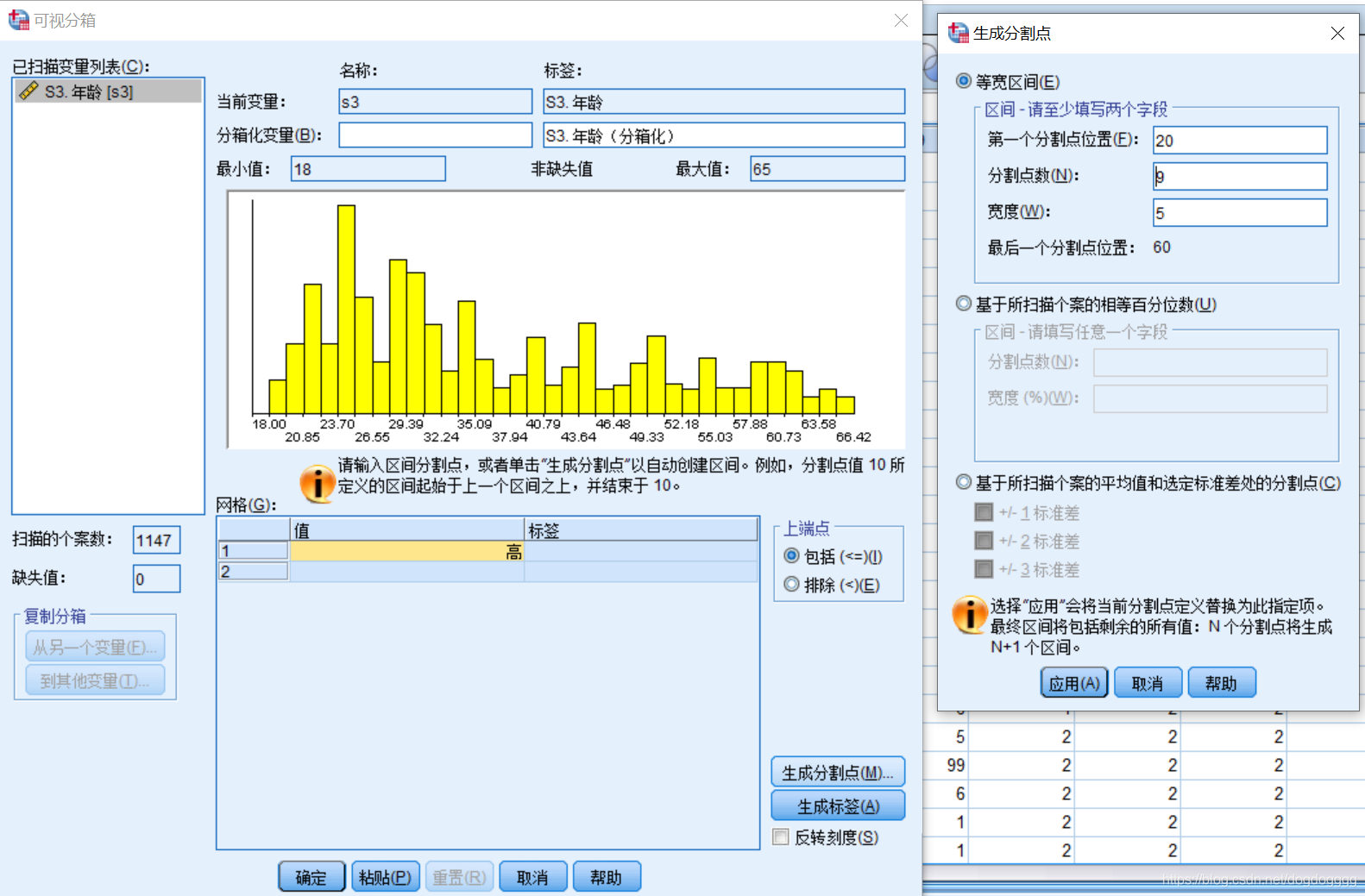Click row header 1 in the grid

tap(253, 550)
